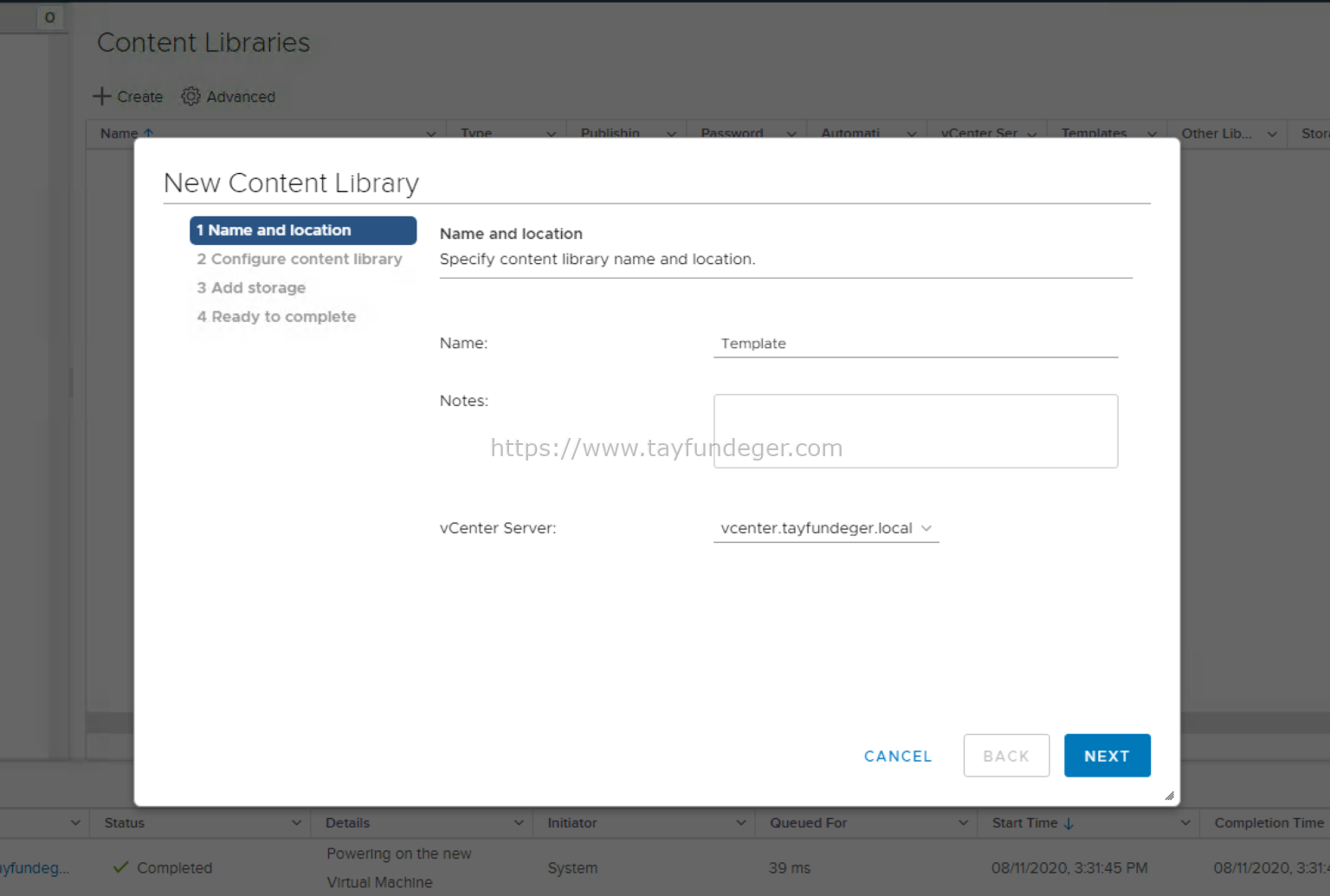Image resolution: width=1330 pixels, height=896 pixels.
Task: Select the Ready to complete step
Action: (276, 317)
